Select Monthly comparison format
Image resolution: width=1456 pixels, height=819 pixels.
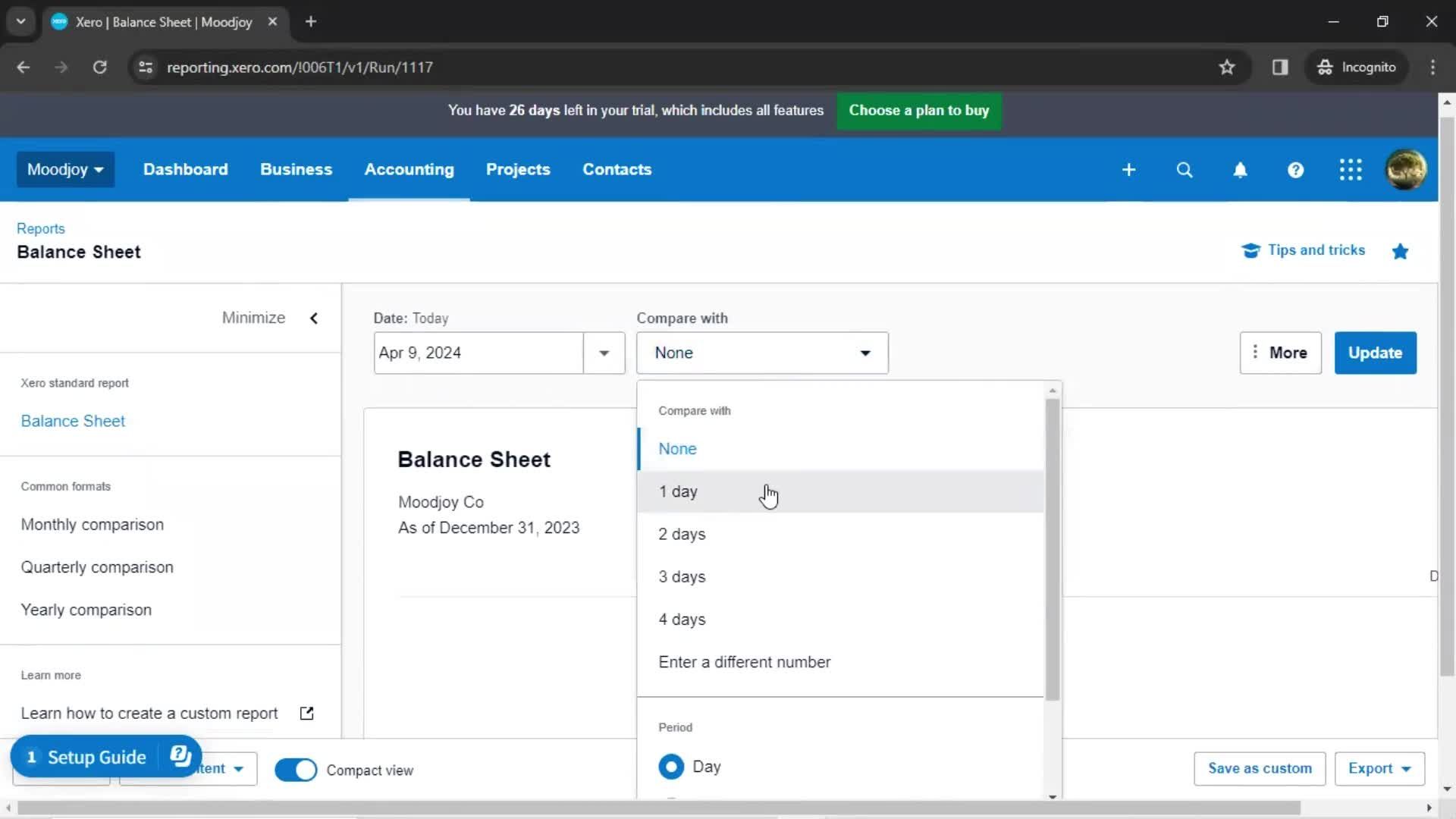tap(92, 525)
